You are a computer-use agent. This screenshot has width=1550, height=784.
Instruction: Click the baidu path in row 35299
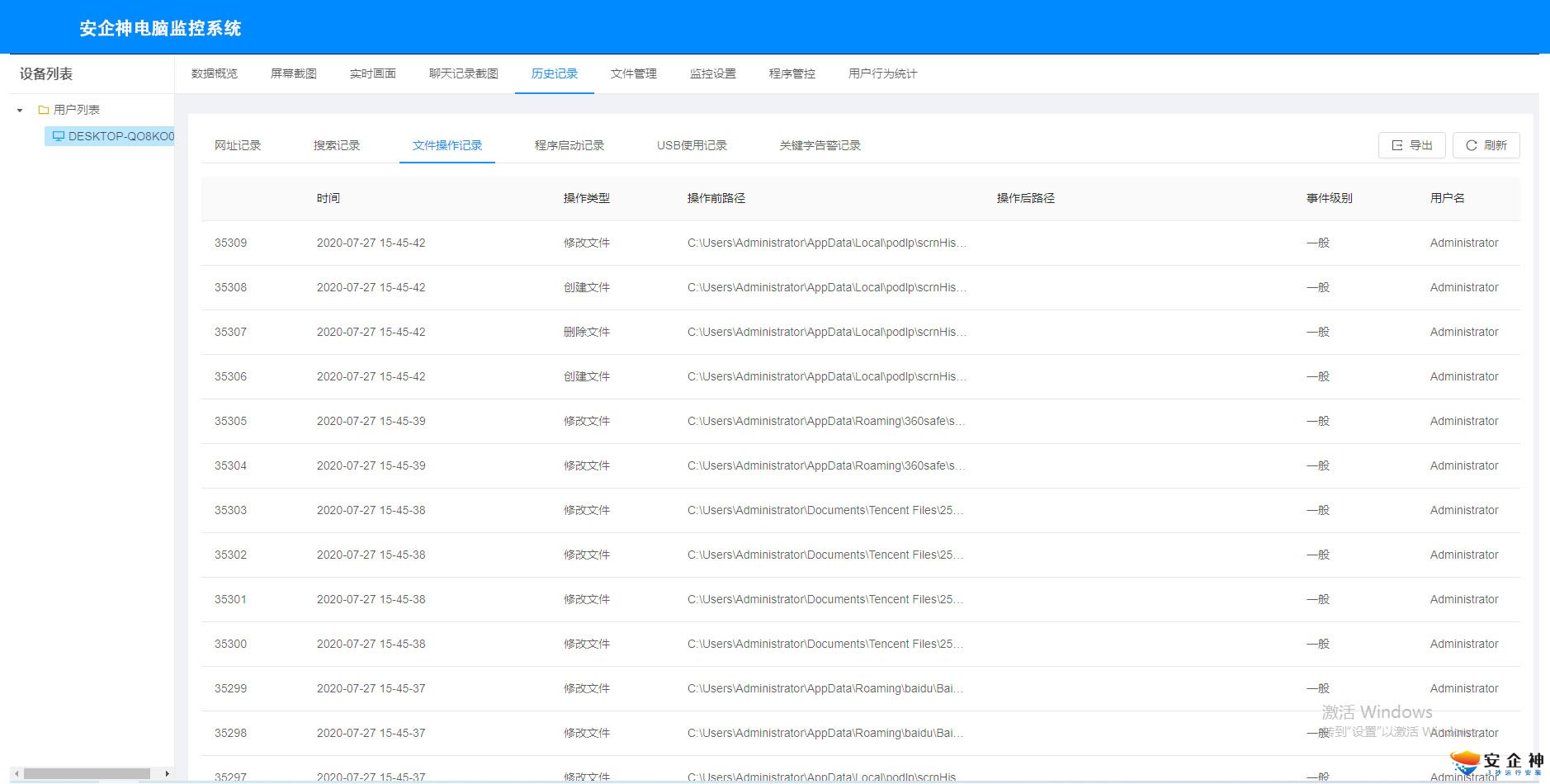(825, 688)
